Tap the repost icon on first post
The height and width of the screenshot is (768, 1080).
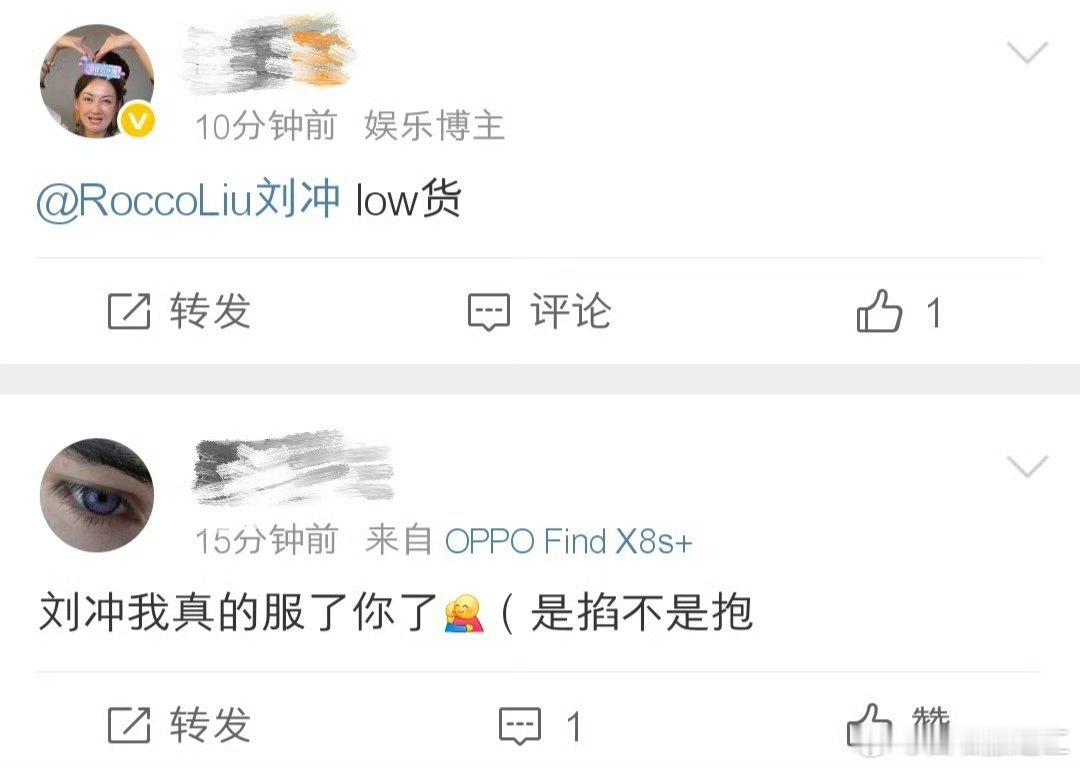point(129,311)
